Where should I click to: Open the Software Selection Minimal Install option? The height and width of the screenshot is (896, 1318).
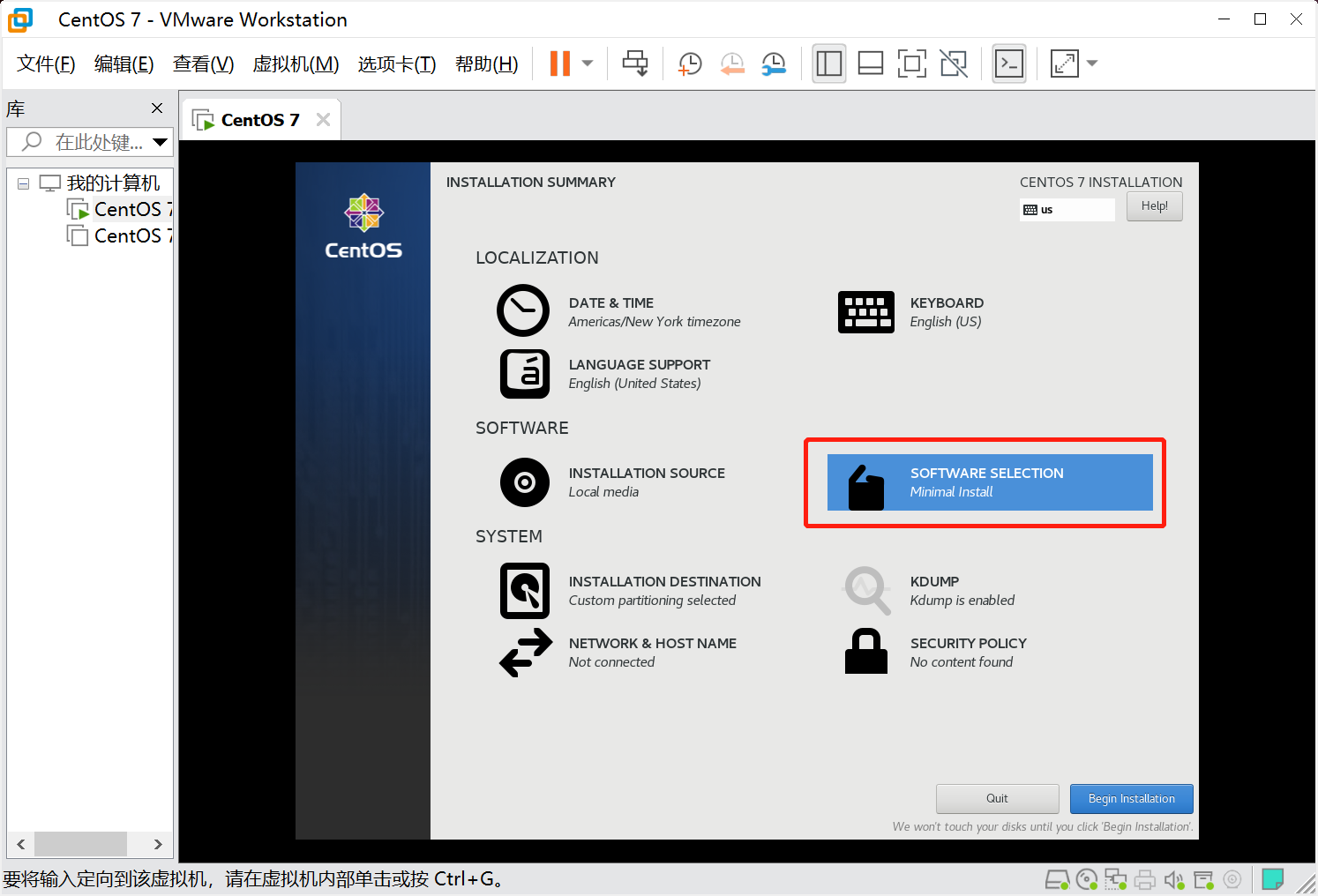990,482
